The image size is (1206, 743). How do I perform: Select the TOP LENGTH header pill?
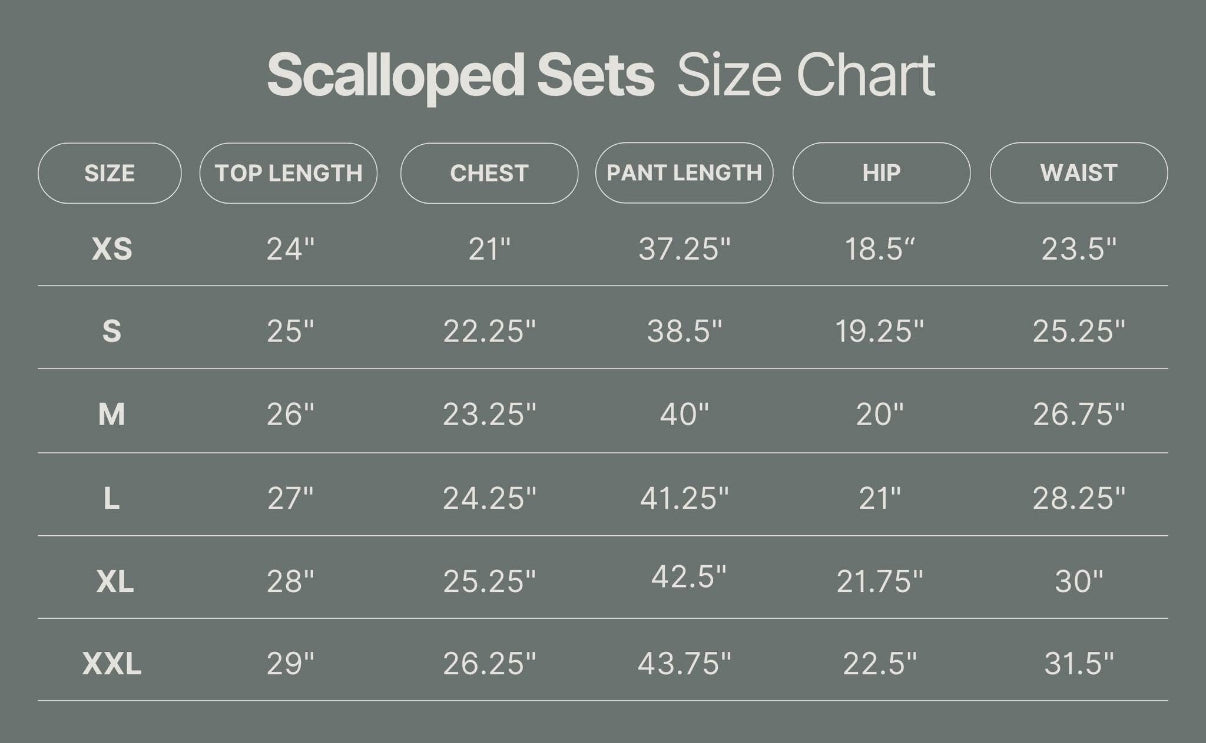coord(288,173)
